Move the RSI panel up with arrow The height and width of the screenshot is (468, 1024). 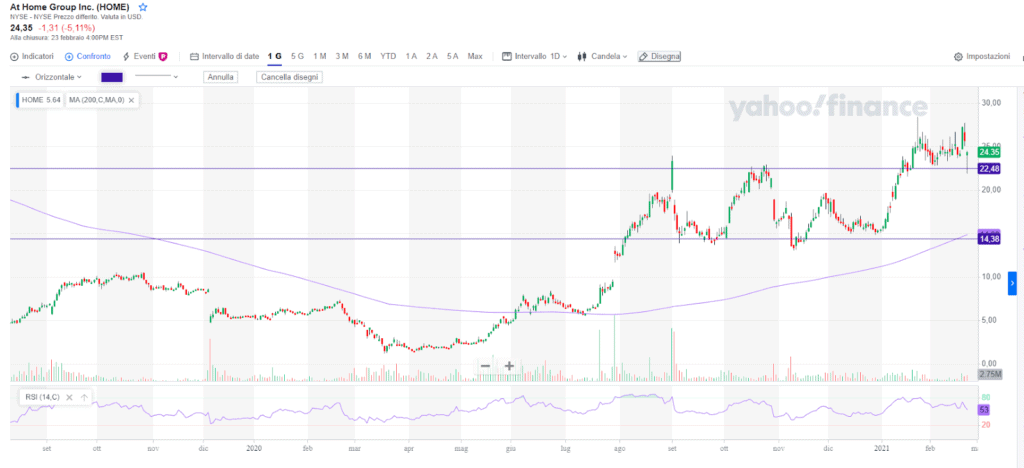84,397
